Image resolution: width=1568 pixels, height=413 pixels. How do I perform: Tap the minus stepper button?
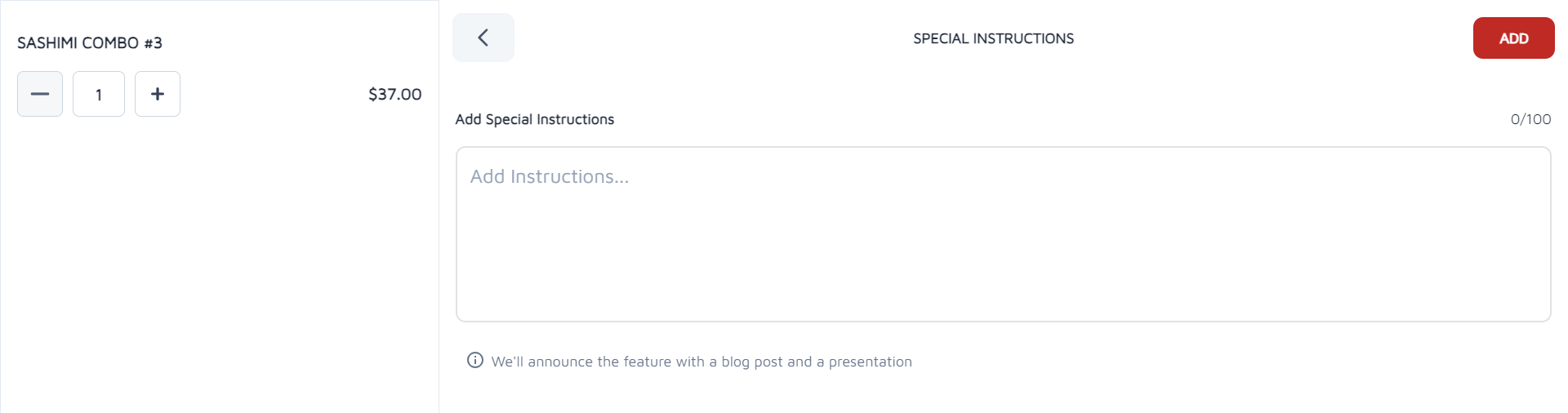pyautogui.click(x=40, y=94)
